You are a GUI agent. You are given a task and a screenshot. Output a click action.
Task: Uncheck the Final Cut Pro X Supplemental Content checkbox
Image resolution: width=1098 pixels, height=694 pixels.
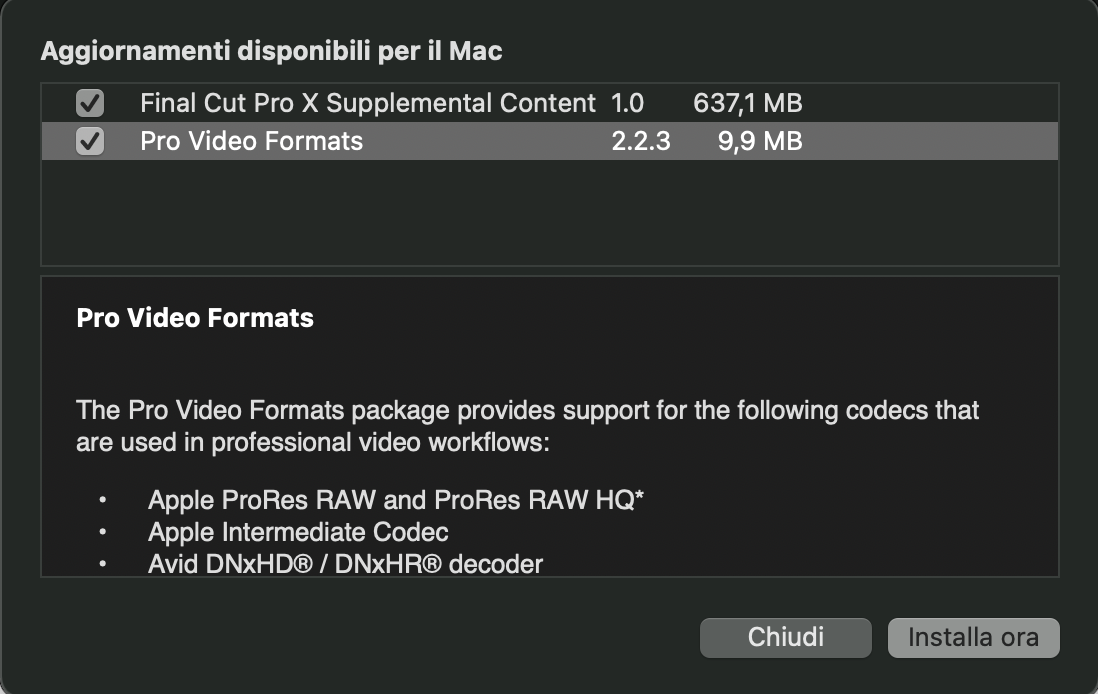[x=90, y=103]
